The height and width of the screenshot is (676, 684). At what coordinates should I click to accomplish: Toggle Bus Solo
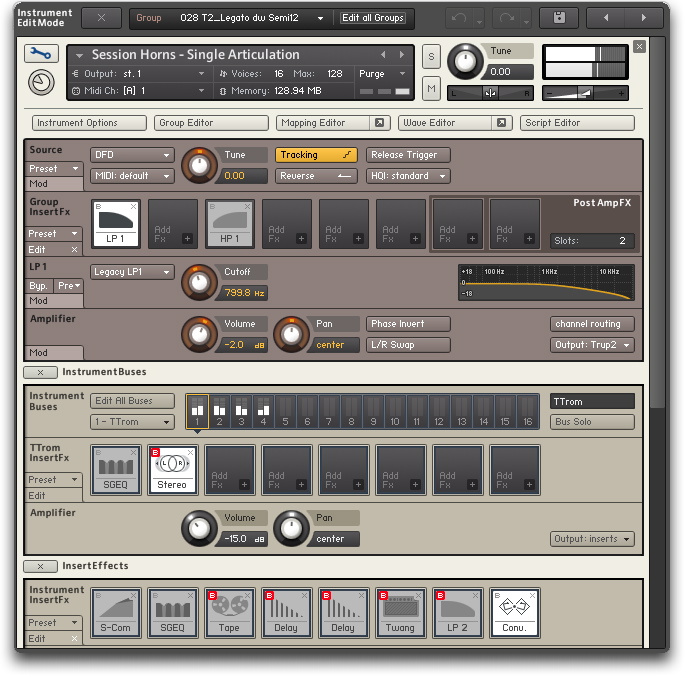coord(592,422)
